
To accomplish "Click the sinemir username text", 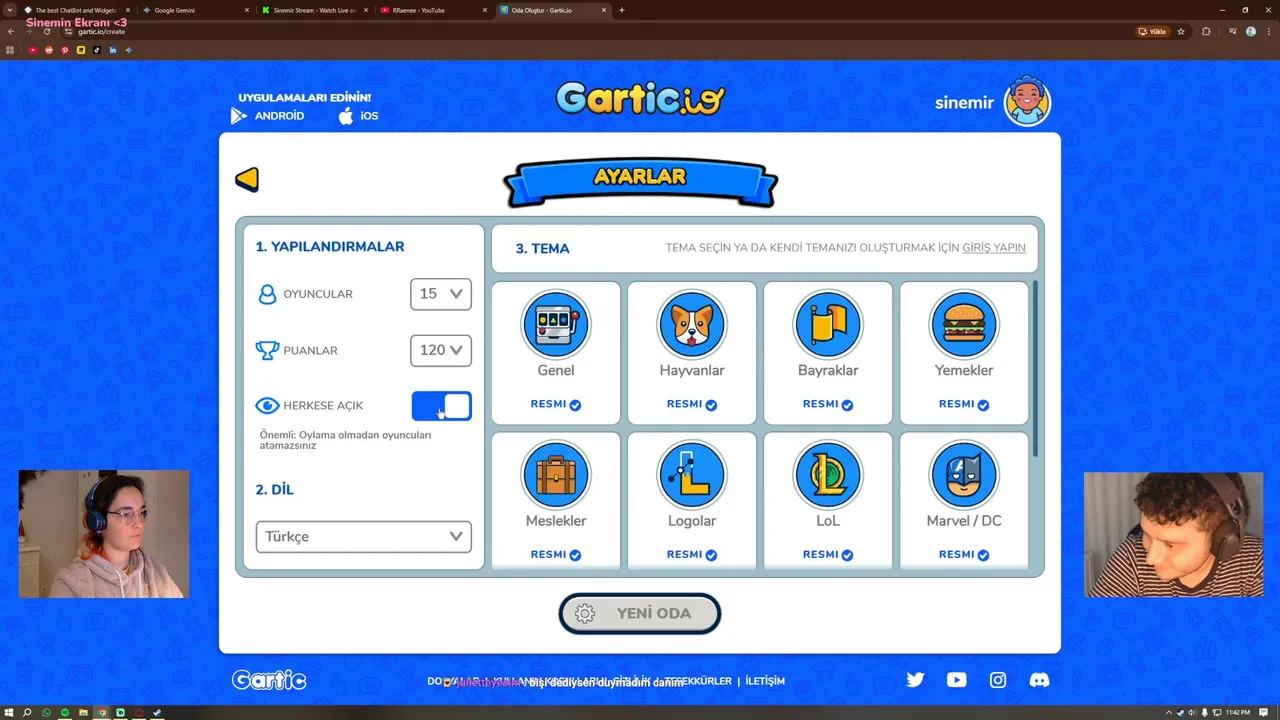I will point(964,103).
